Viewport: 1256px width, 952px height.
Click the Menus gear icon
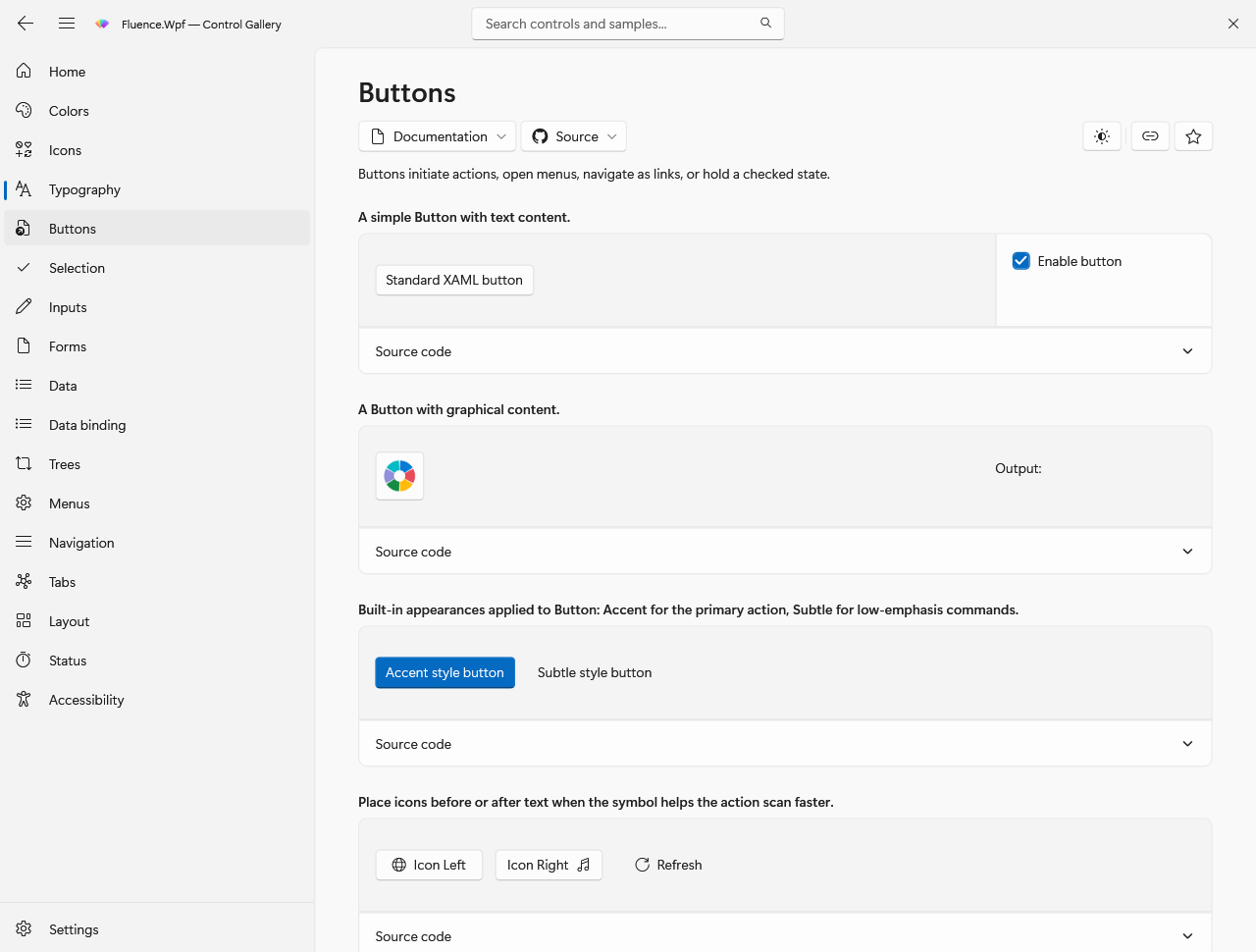24,502
